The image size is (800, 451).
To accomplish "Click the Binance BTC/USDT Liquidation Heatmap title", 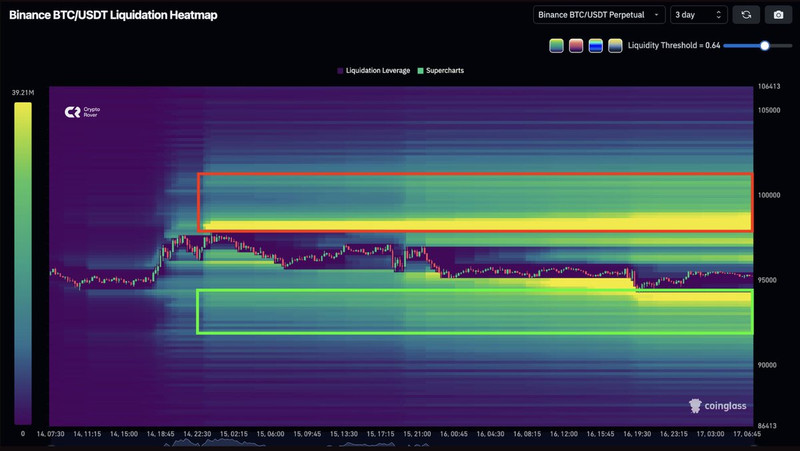I will point(113,15).
